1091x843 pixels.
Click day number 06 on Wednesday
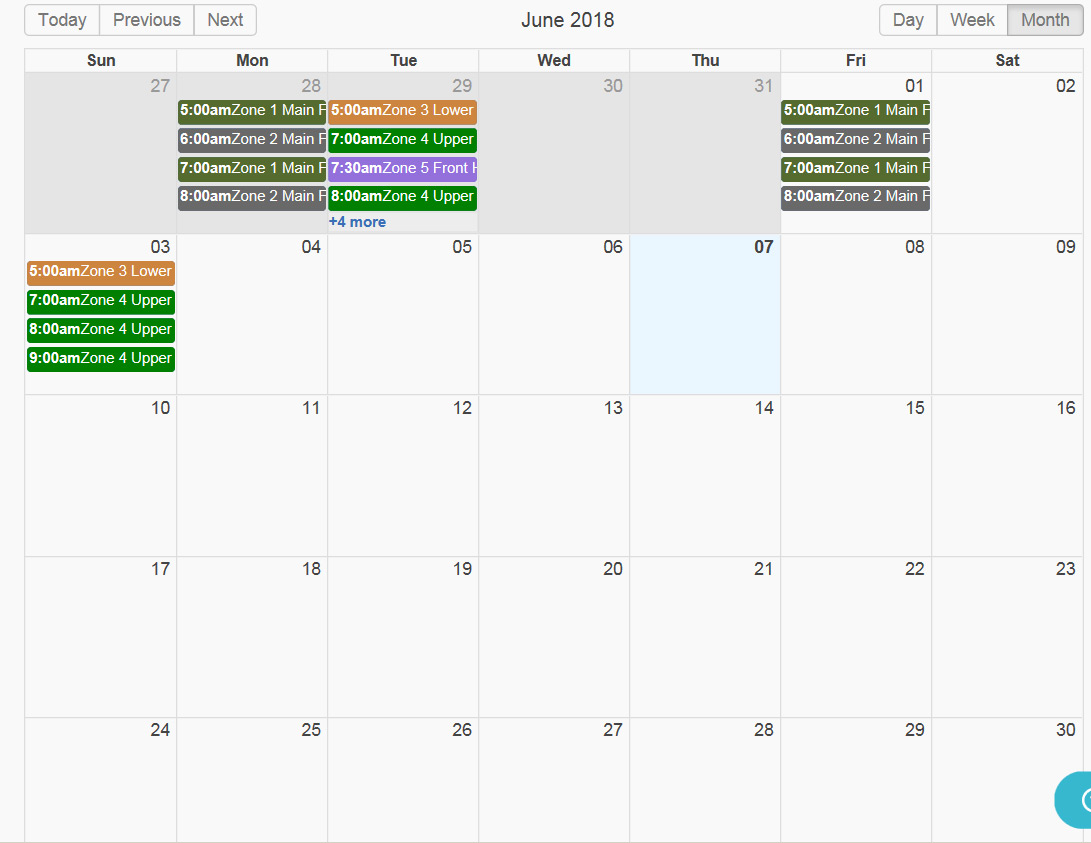(x=613, y=247)
